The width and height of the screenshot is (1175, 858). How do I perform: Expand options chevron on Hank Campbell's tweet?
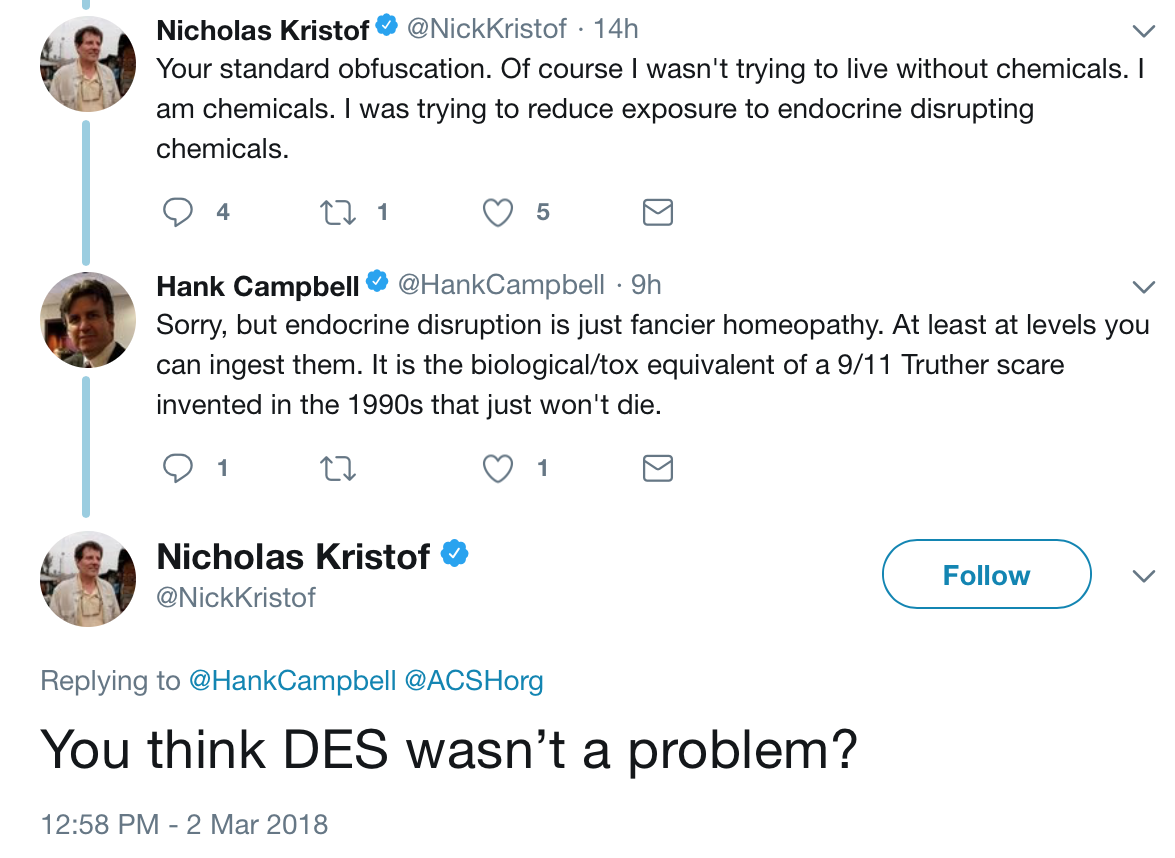coord(1142,287)
